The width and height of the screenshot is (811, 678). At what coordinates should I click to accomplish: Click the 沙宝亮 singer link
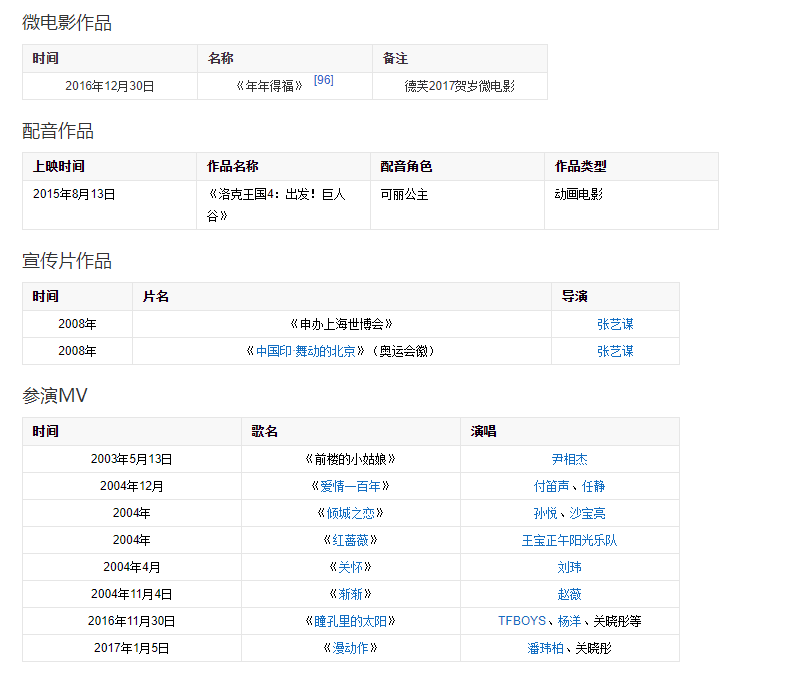coord(588,513)
